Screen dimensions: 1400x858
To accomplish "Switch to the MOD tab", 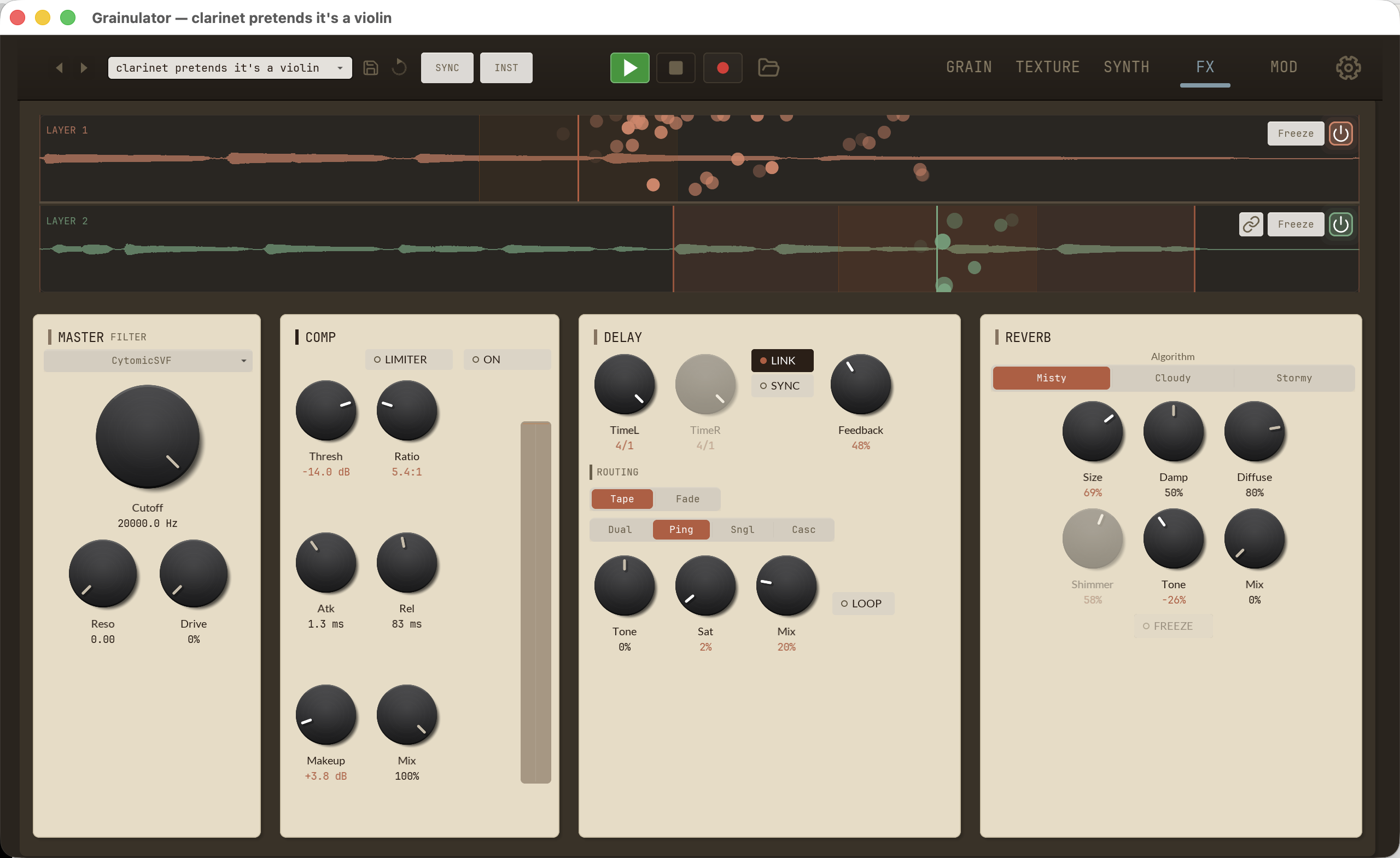I will point(1284,67).
